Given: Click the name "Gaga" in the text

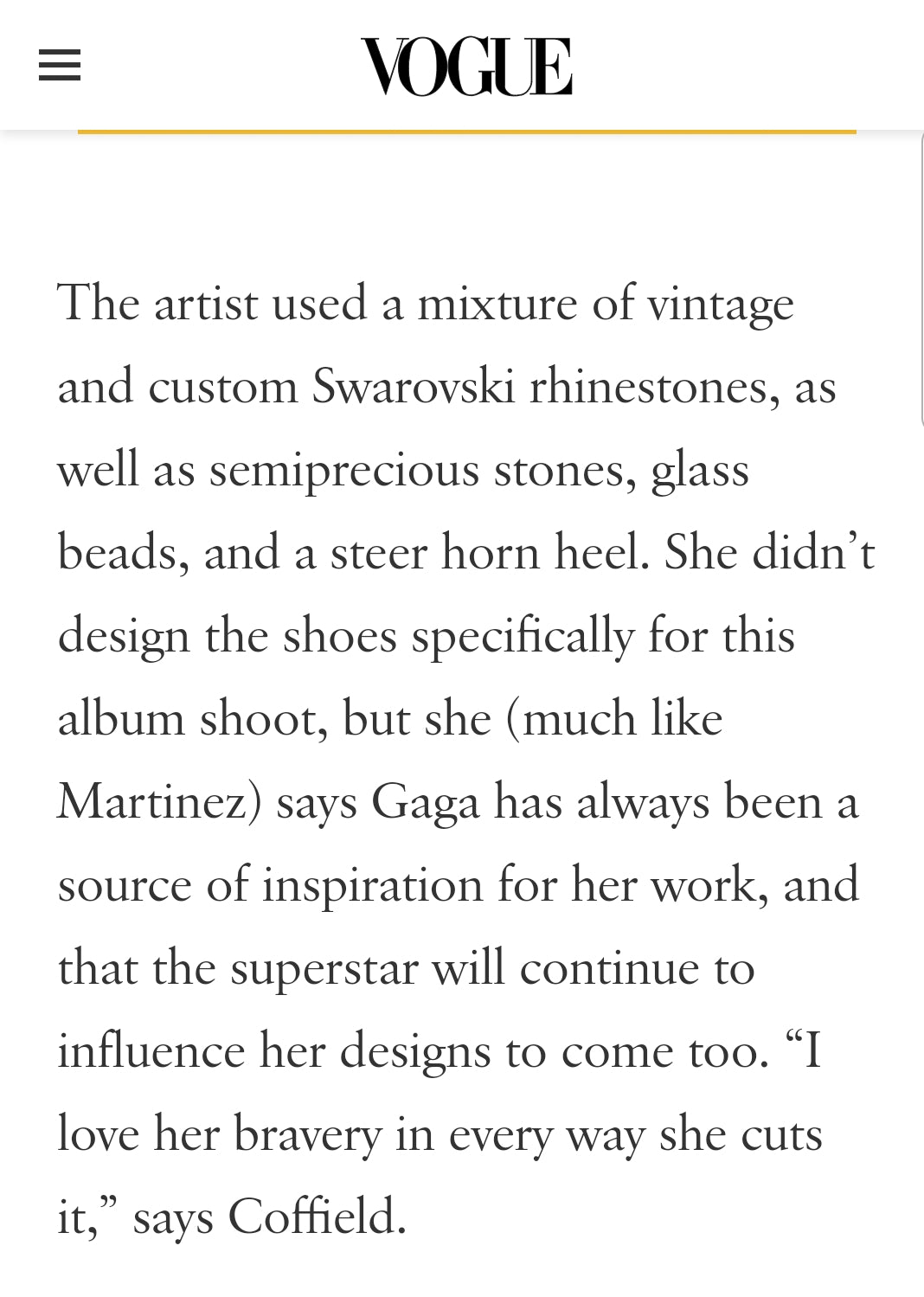Looking at the screenshot, I should click(x=425, y=803).
